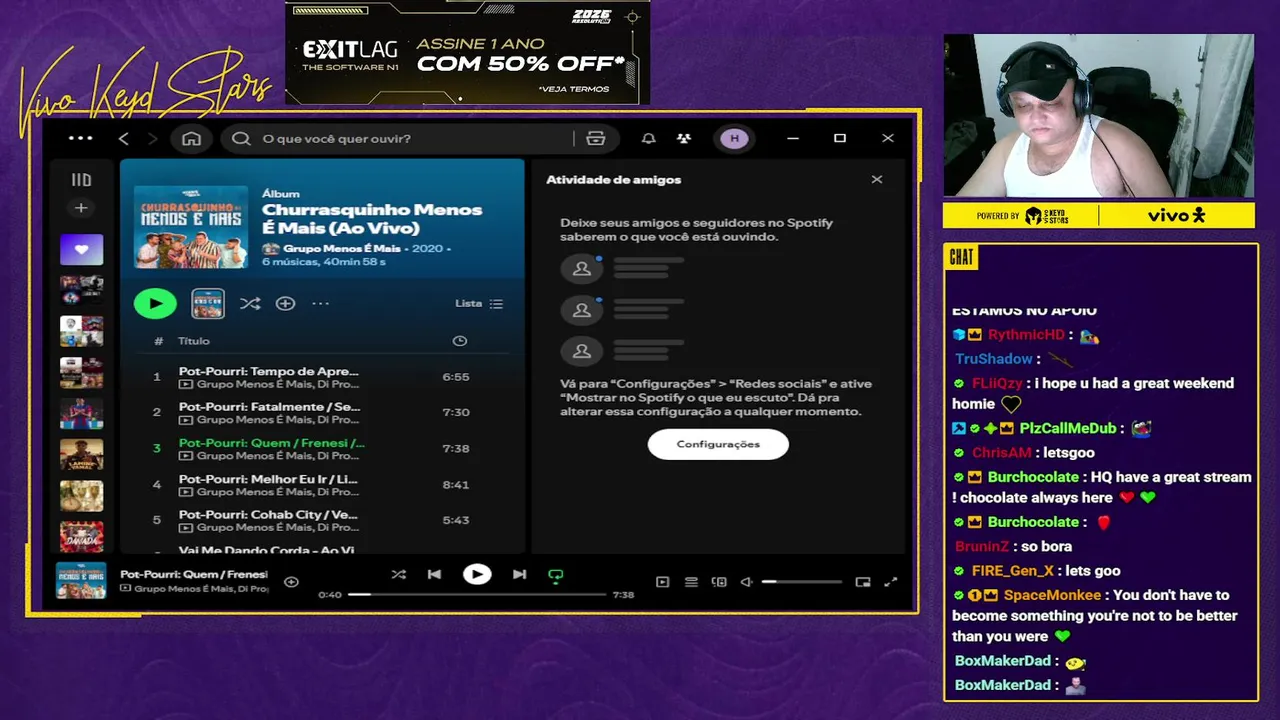Viewport: 1280px width, 720px height.
Task: Click chat user 'SpaceMonkee' name
Action: coord(1052,595)
